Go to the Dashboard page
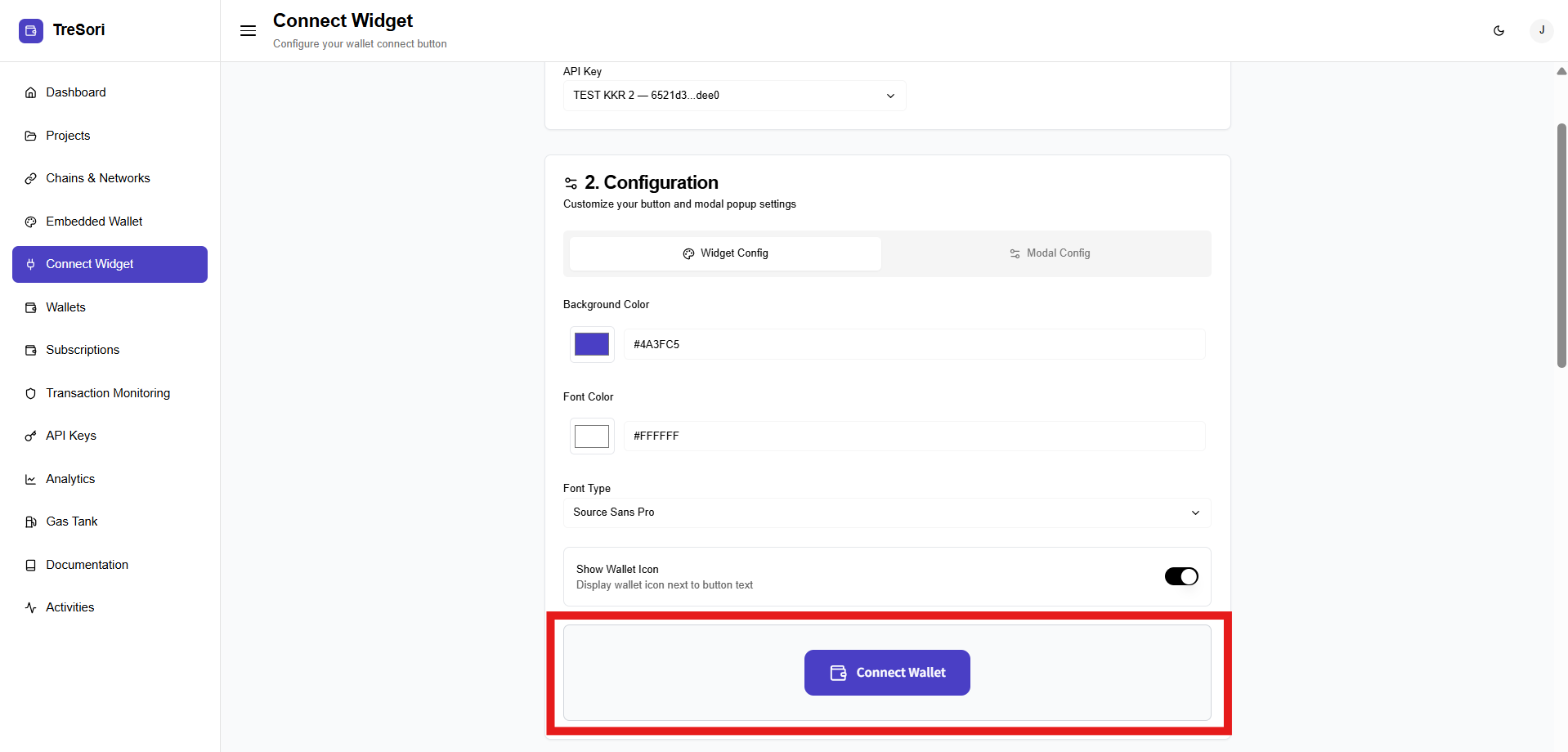1568x752 pixels. pos(76,92)
